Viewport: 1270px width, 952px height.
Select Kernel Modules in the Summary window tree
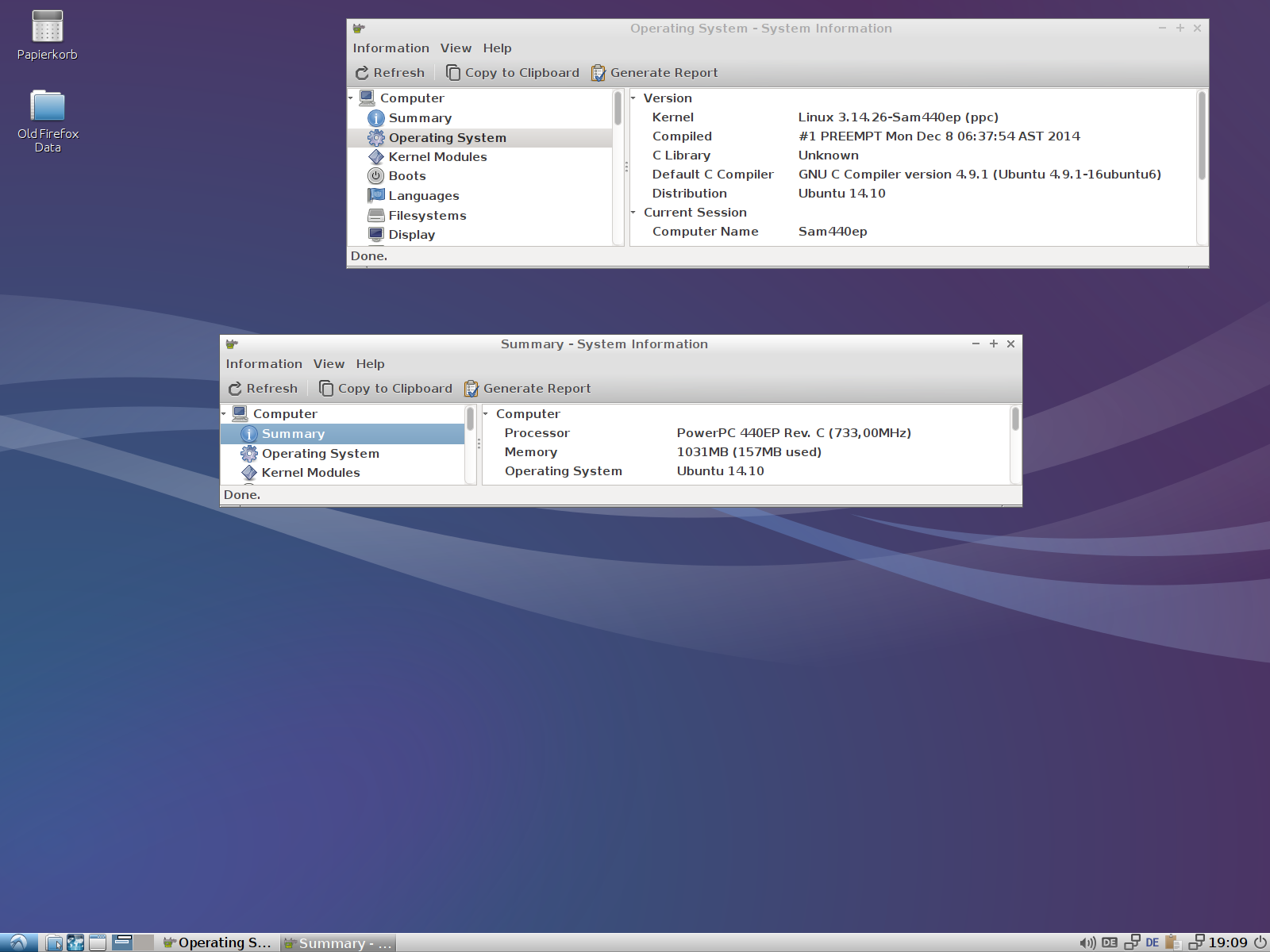pos(310,473)
